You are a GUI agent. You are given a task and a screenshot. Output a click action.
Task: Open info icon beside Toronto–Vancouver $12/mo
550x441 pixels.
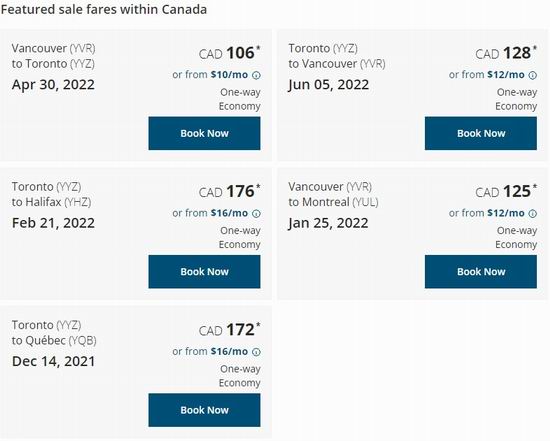click(x=533, y=75)
